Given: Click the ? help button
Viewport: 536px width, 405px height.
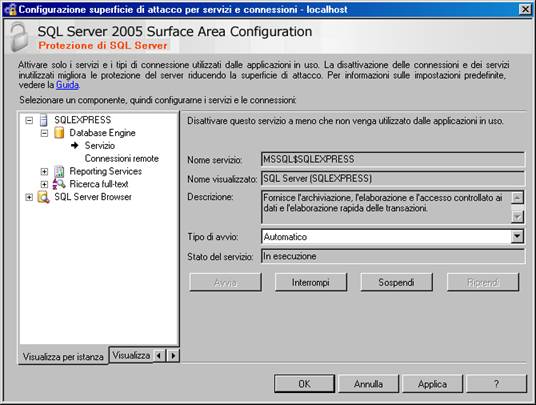Looking at the screenshot, I should (x=496, y=384).
